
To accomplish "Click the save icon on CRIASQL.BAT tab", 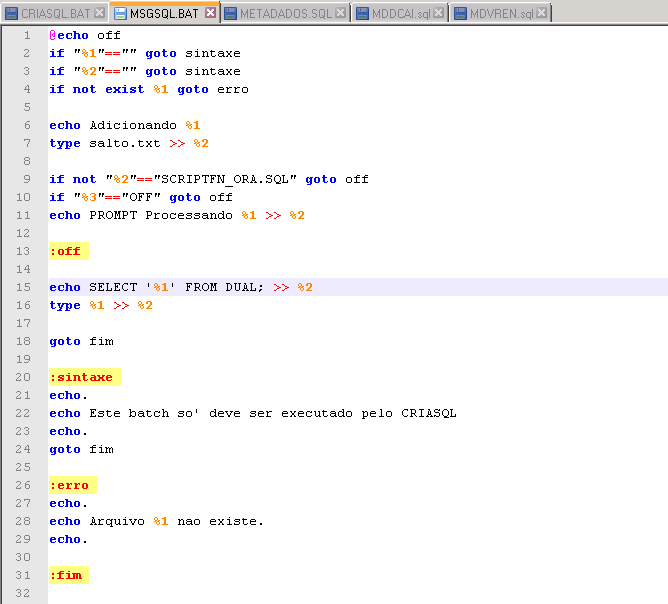I will click(x=12, y=14).
